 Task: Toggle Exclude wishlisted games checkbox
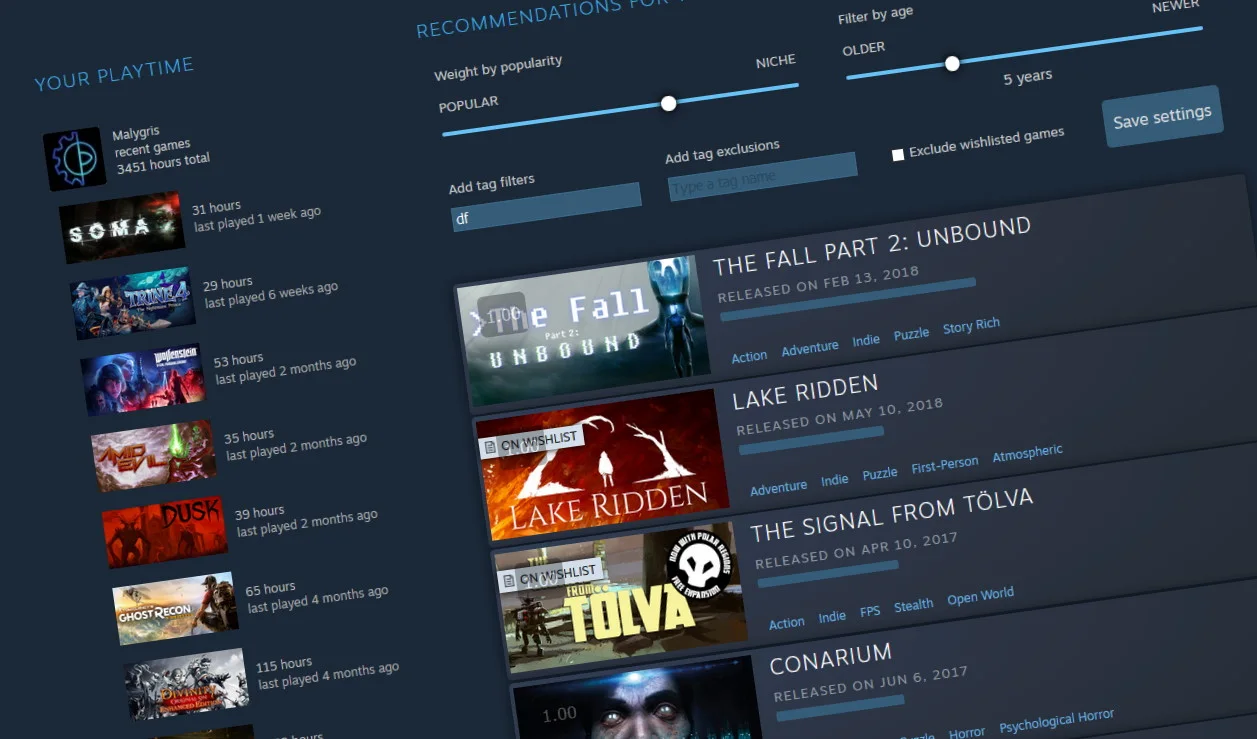(898, 155)
